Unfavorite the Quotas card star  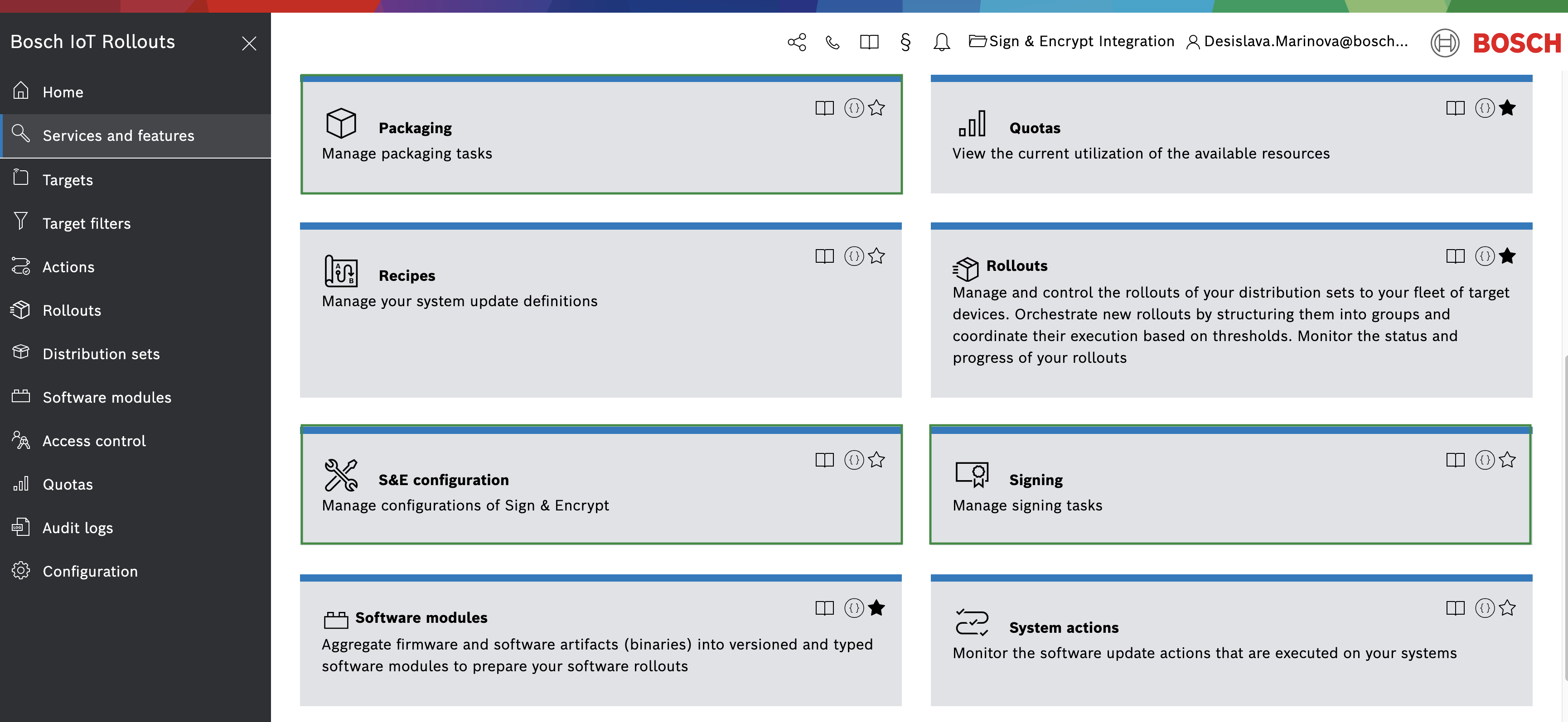click(1507, 108)
